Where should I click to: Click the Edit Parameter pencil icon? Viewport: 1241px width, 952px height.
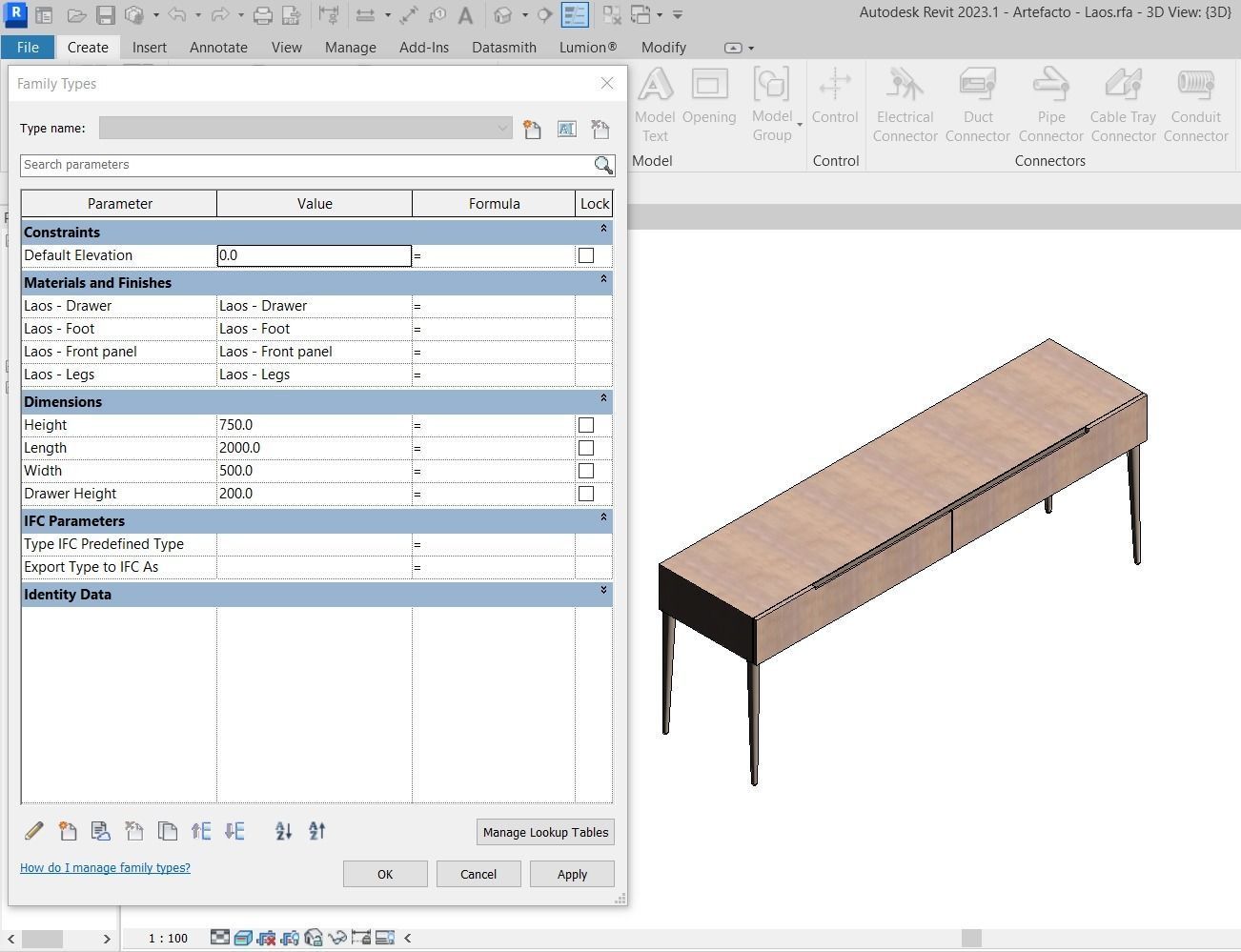[34, 831]
